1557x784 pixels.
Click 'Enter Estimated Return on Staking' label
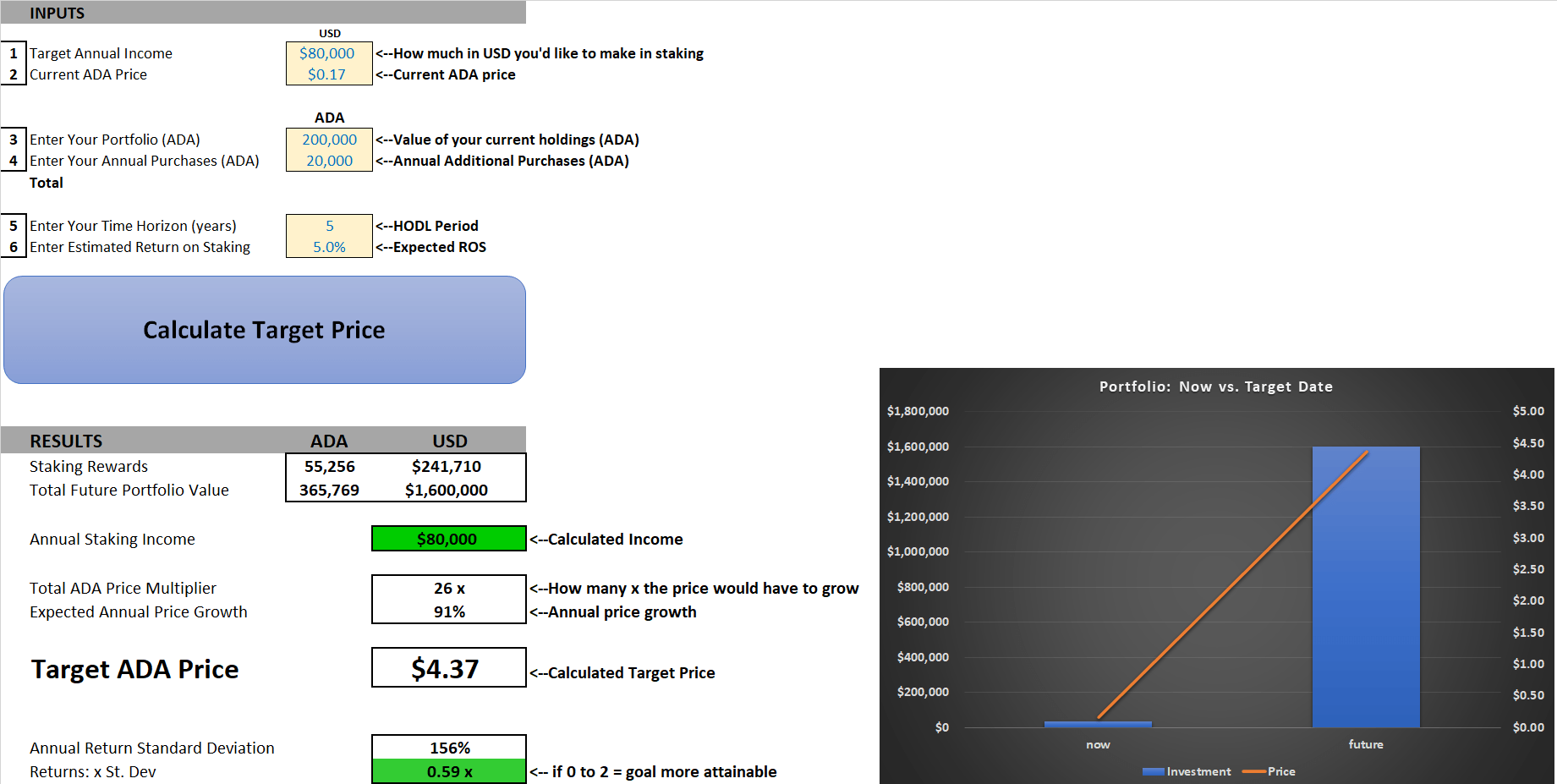tap(140, 247)
